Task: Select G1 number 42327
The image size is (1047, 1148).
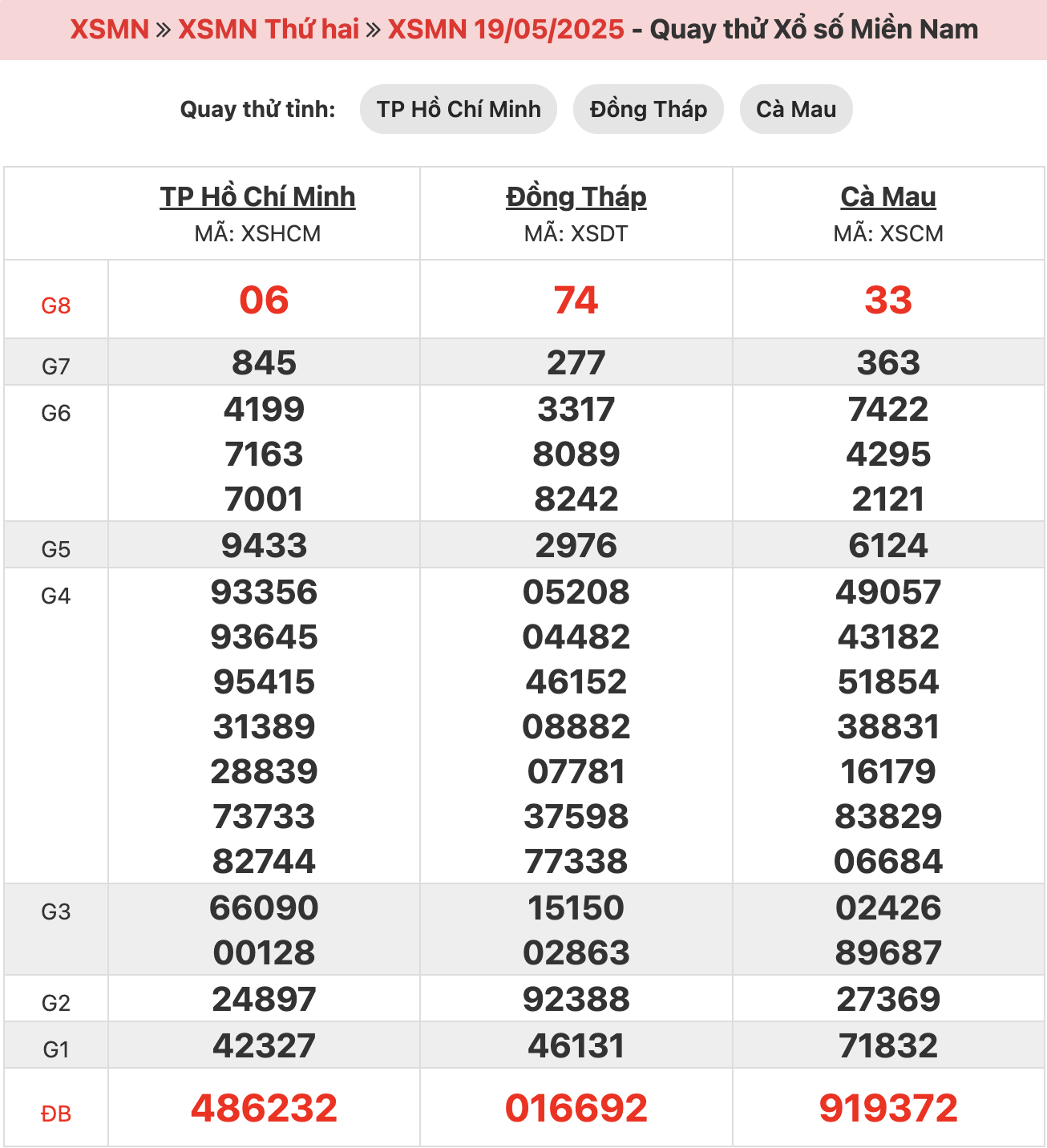Action: (x=264, y=1046)
